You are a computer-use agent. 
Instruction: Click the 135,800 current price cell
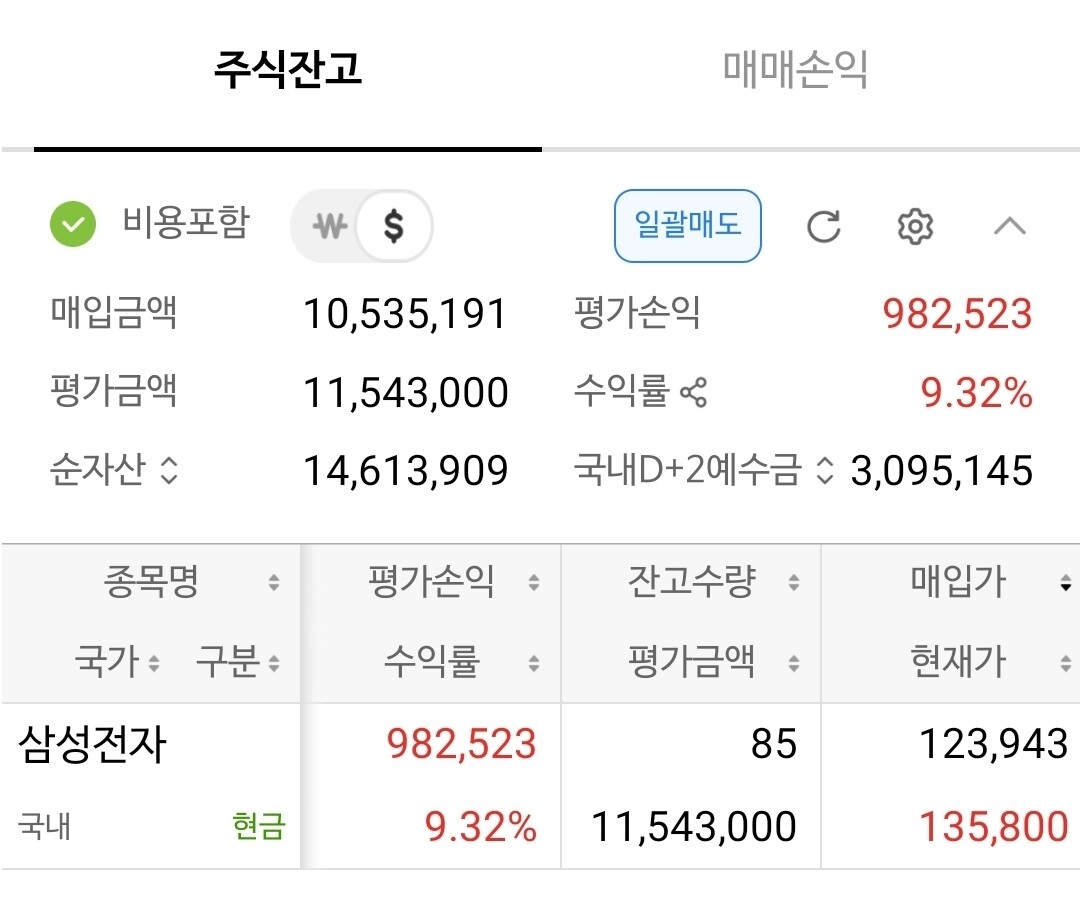point(993,827)
